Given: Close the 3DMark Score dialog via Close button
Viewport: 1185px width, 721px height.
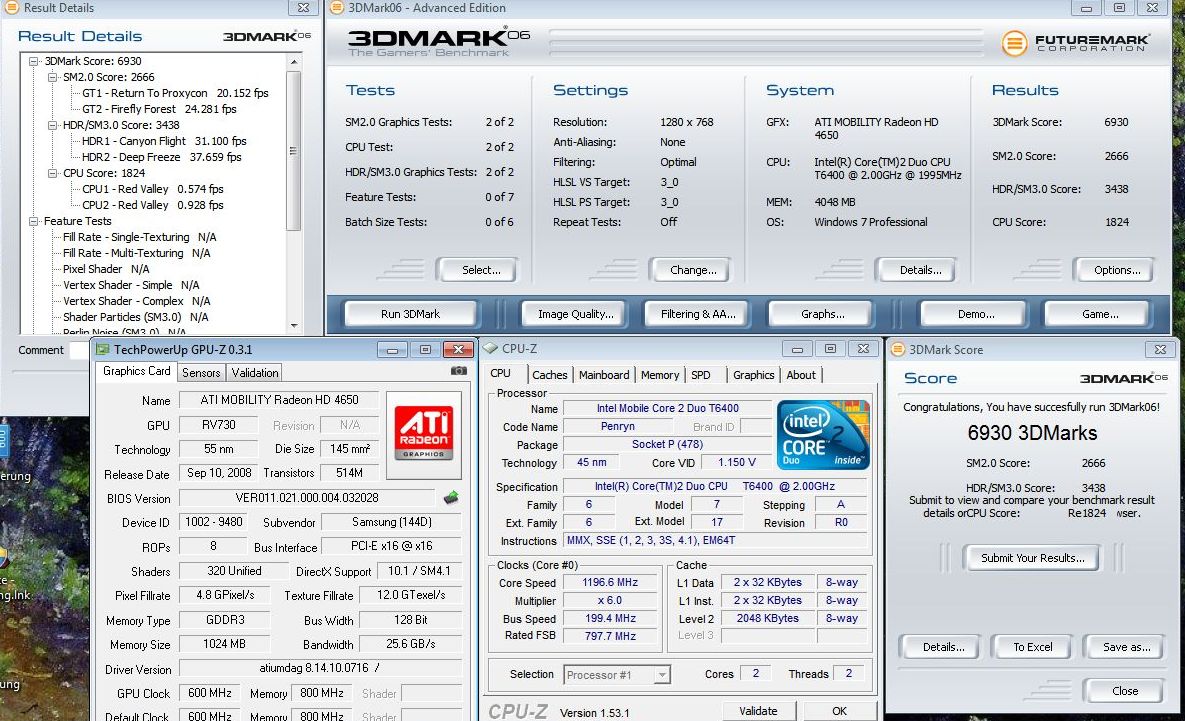Looking at the screenshot, I should (1125, 691).
